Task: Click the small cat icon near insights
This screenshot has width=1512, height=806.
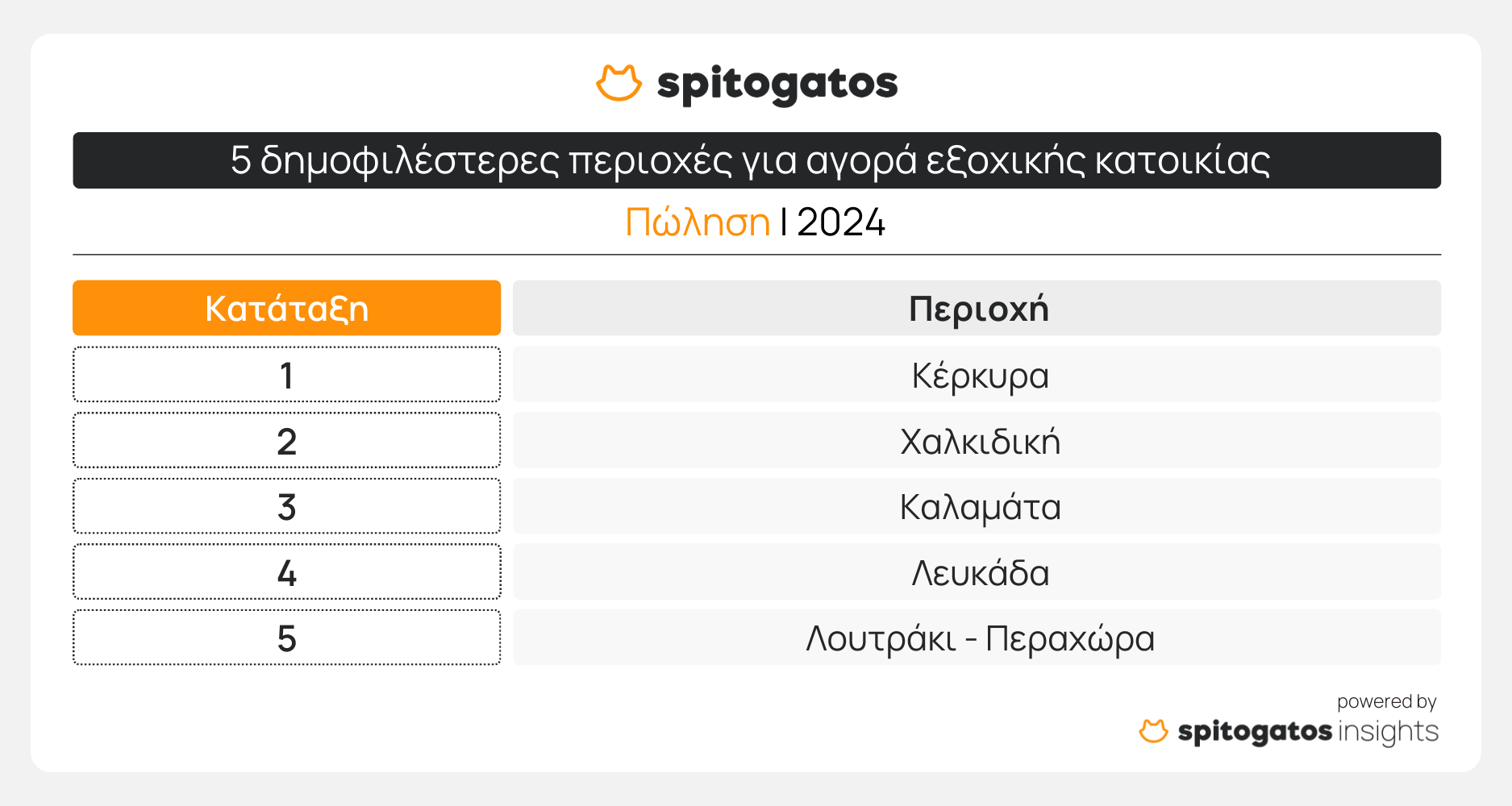Action: [1153, 731]
